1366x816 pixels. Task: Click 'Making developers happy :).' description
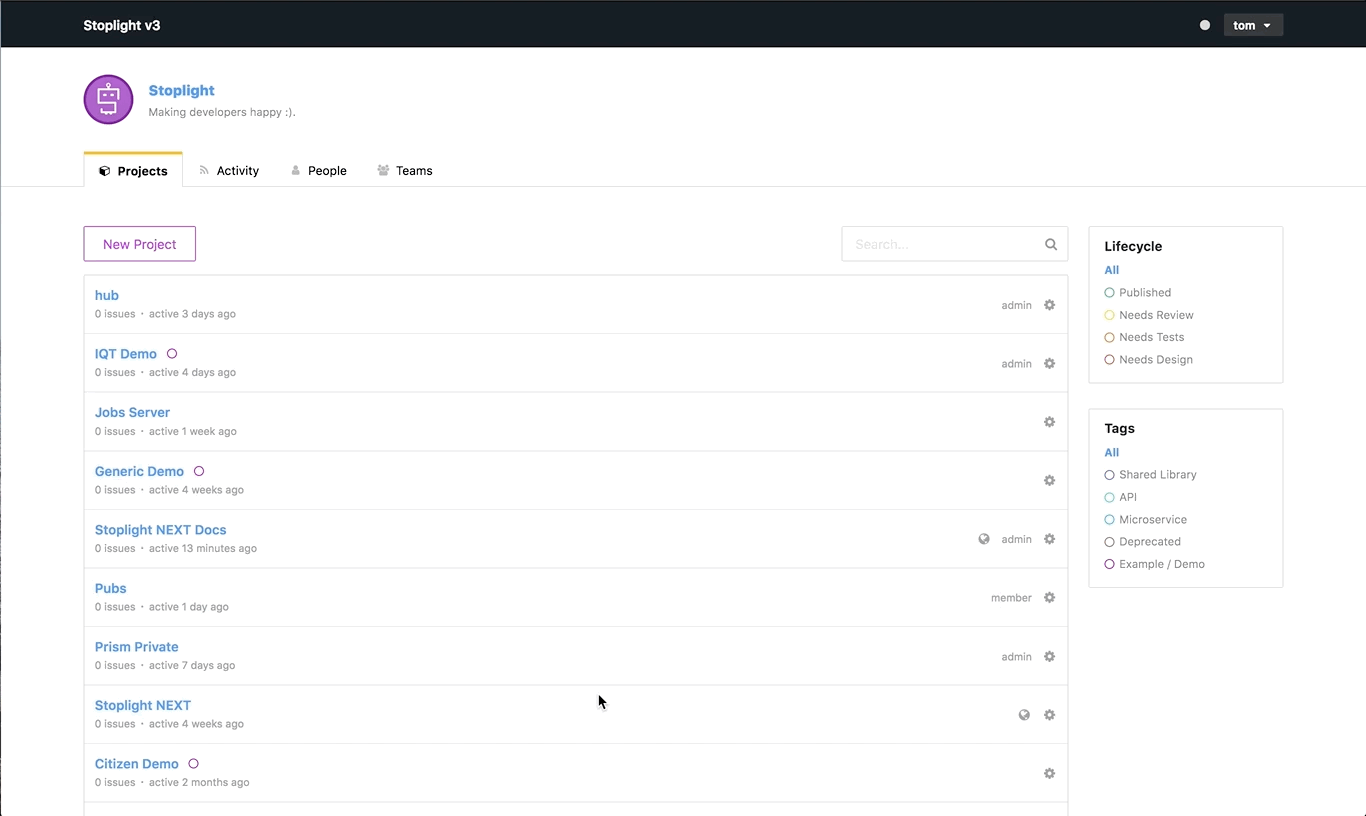point(222,112)
